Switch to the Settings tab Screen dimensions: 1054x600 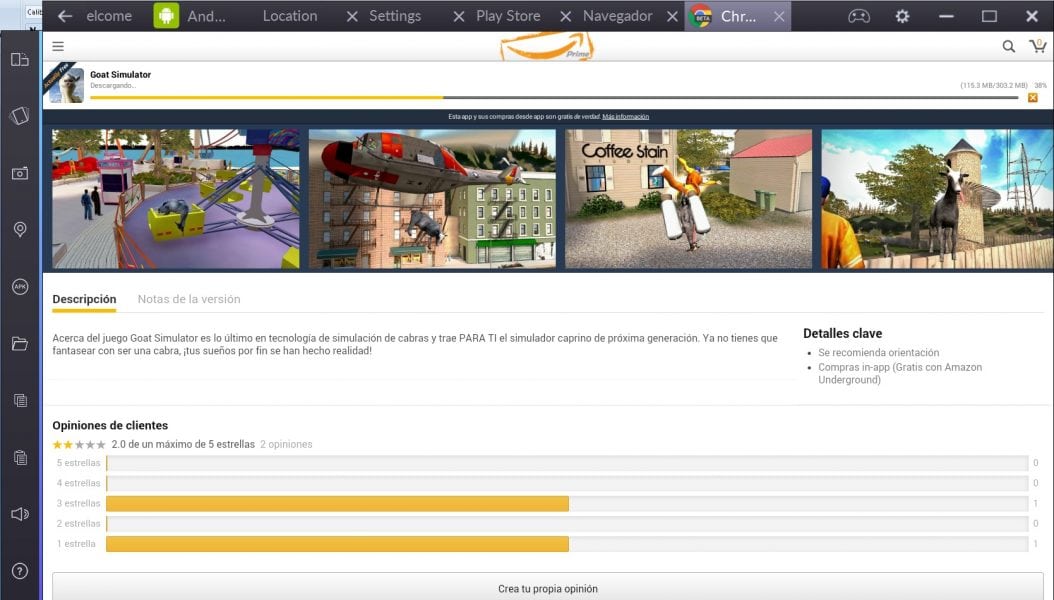tap(395, 16)
